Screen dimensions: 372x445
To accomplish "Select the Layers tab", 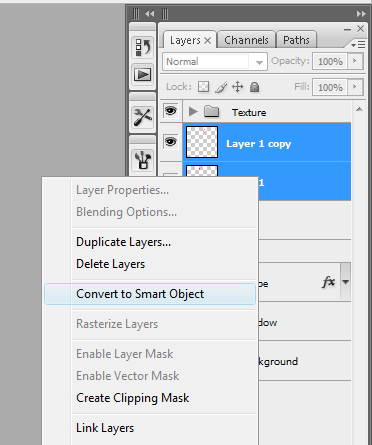I will pyautogui.click(x=185, y=41).
